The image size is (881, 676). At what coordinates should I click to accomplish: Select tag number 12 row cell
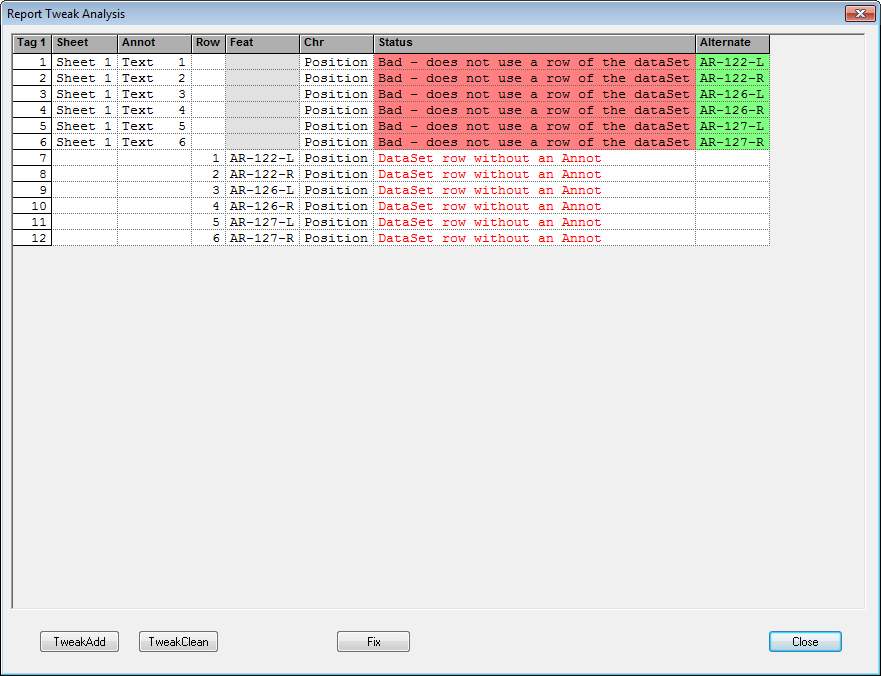click(x=32, y=238)
